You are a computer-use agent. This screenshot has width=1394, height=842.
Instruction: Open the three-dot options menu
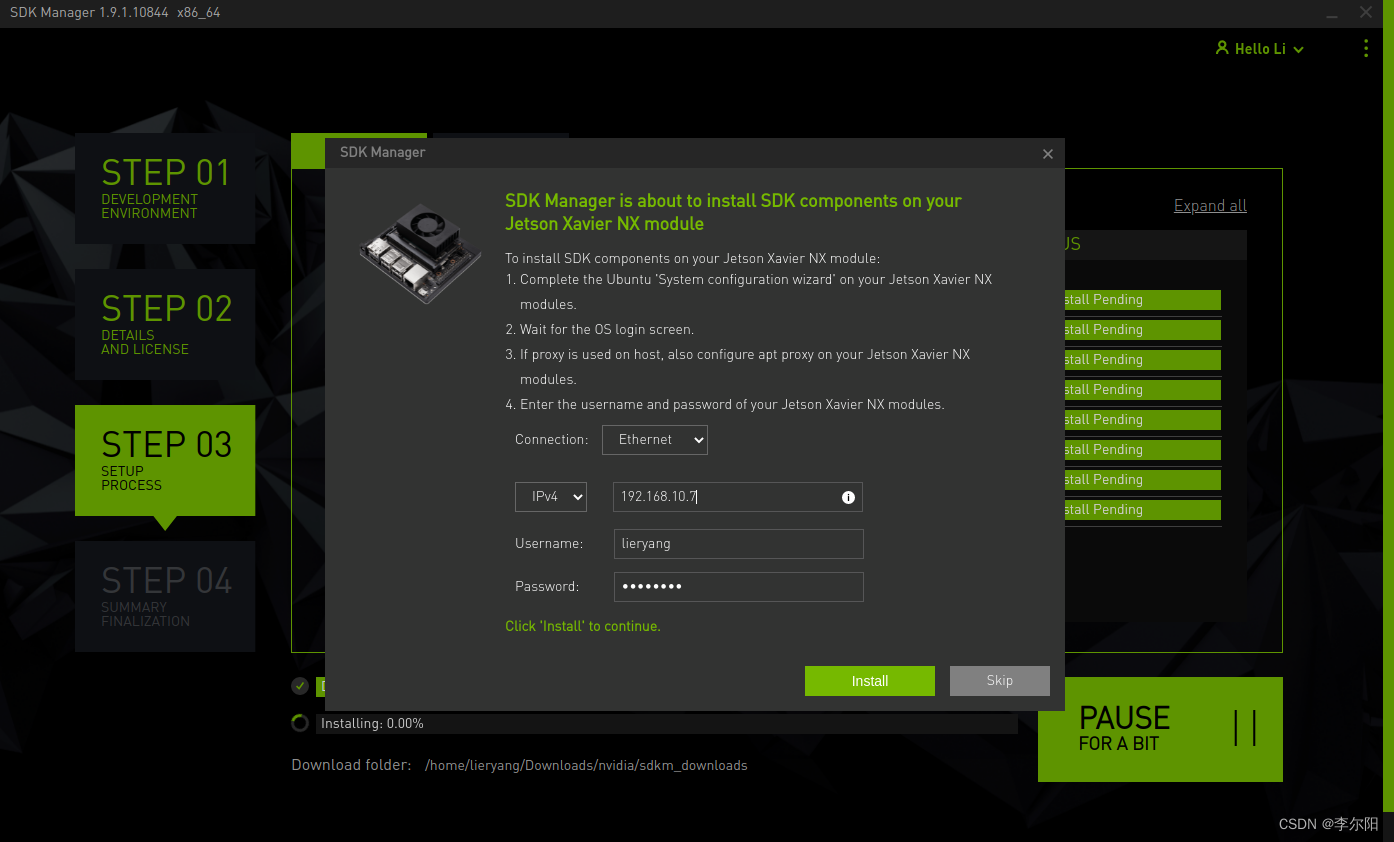[x=1366, y=48]
